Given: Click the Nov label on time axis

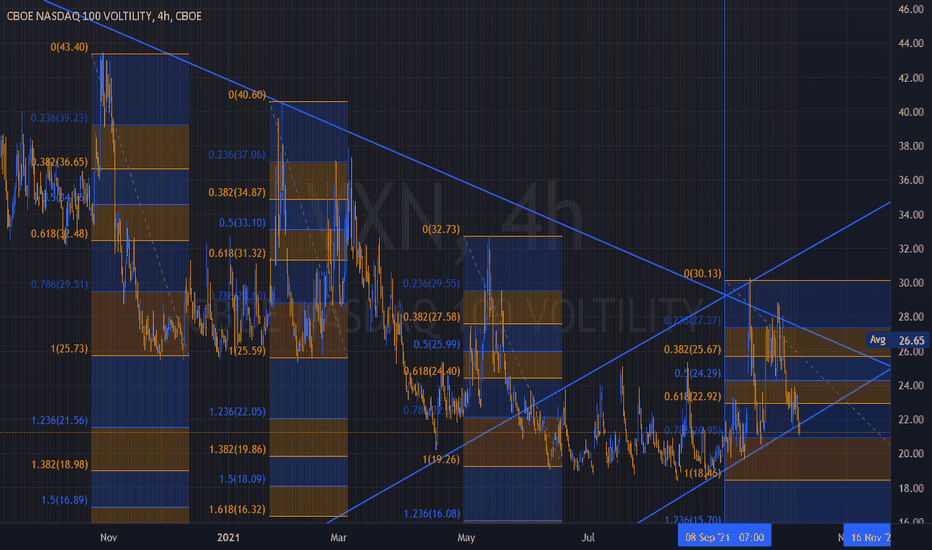Looking at the screenshot, I should click(x=109, y=538).
